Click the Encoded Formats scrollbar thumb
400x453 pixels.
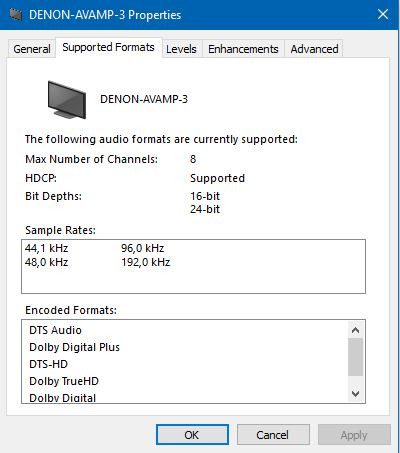[x=355, y=357]
